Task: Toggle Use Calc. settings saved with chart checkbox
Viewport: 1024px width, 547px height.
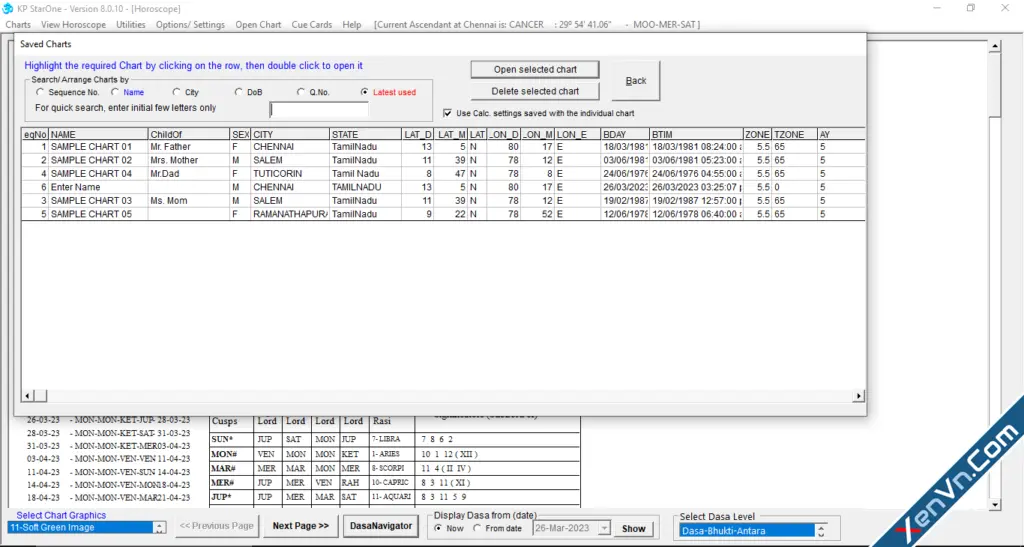Action: coord(447,113)
